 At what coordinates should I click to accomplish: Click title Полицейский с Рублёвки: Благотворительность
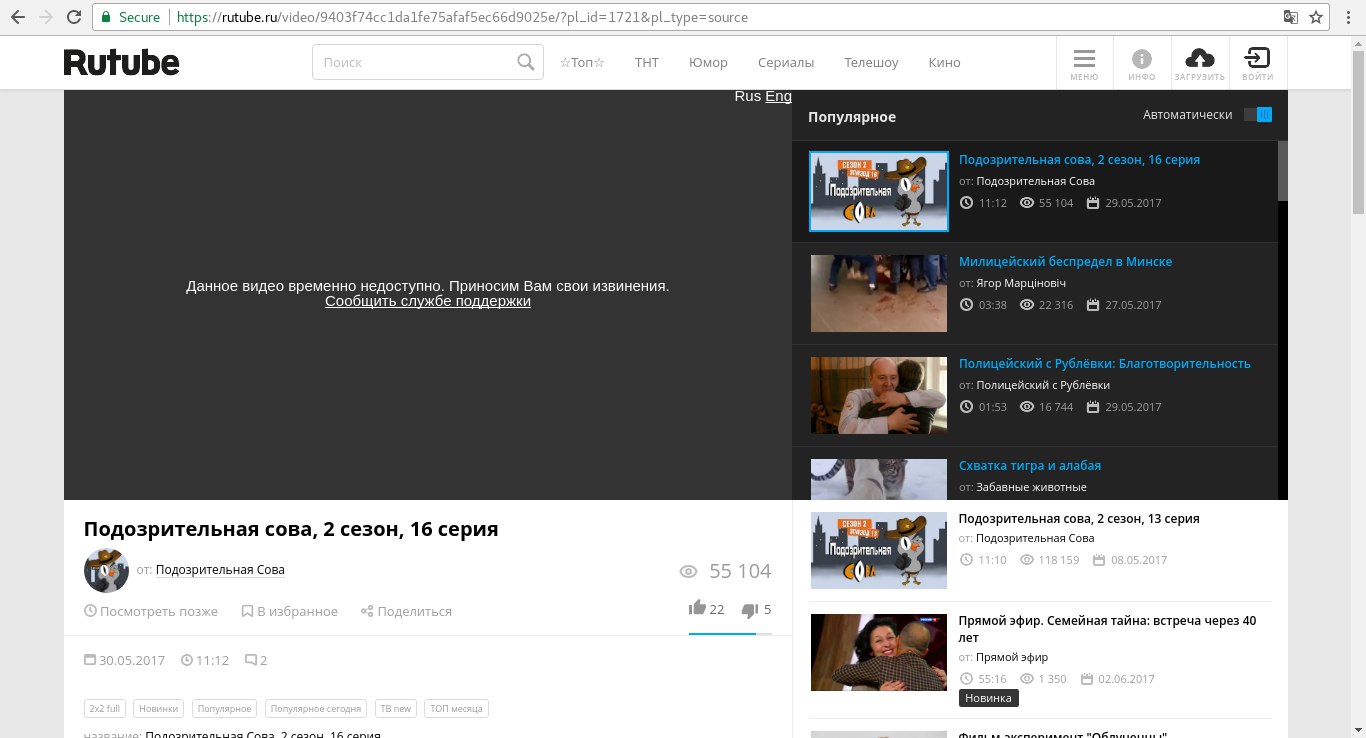coord(1105,363)
